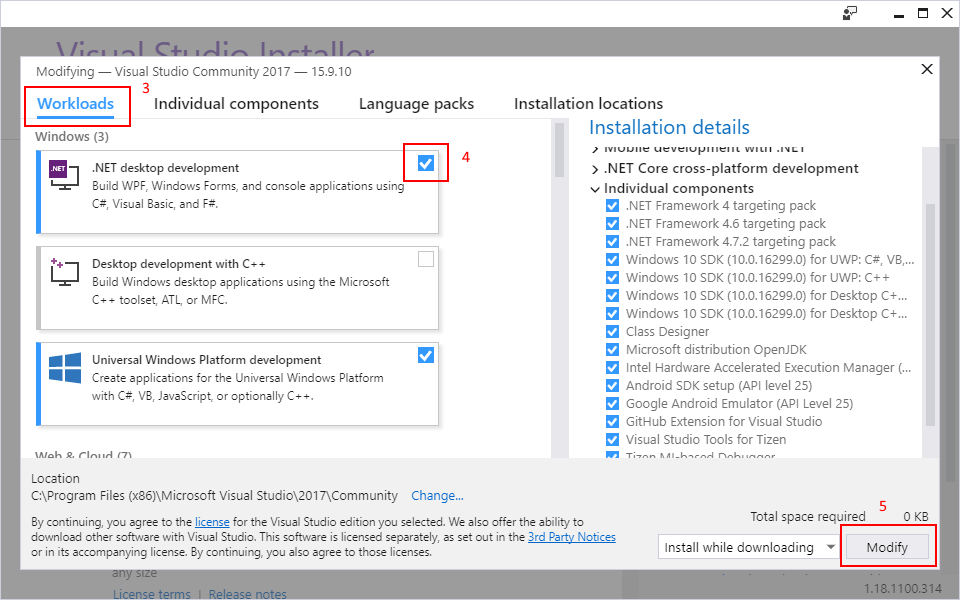Toggle Android SDK setup (API level 25) checkbox
This screenshot has width=960, height=600.
(x=612, y=386)
